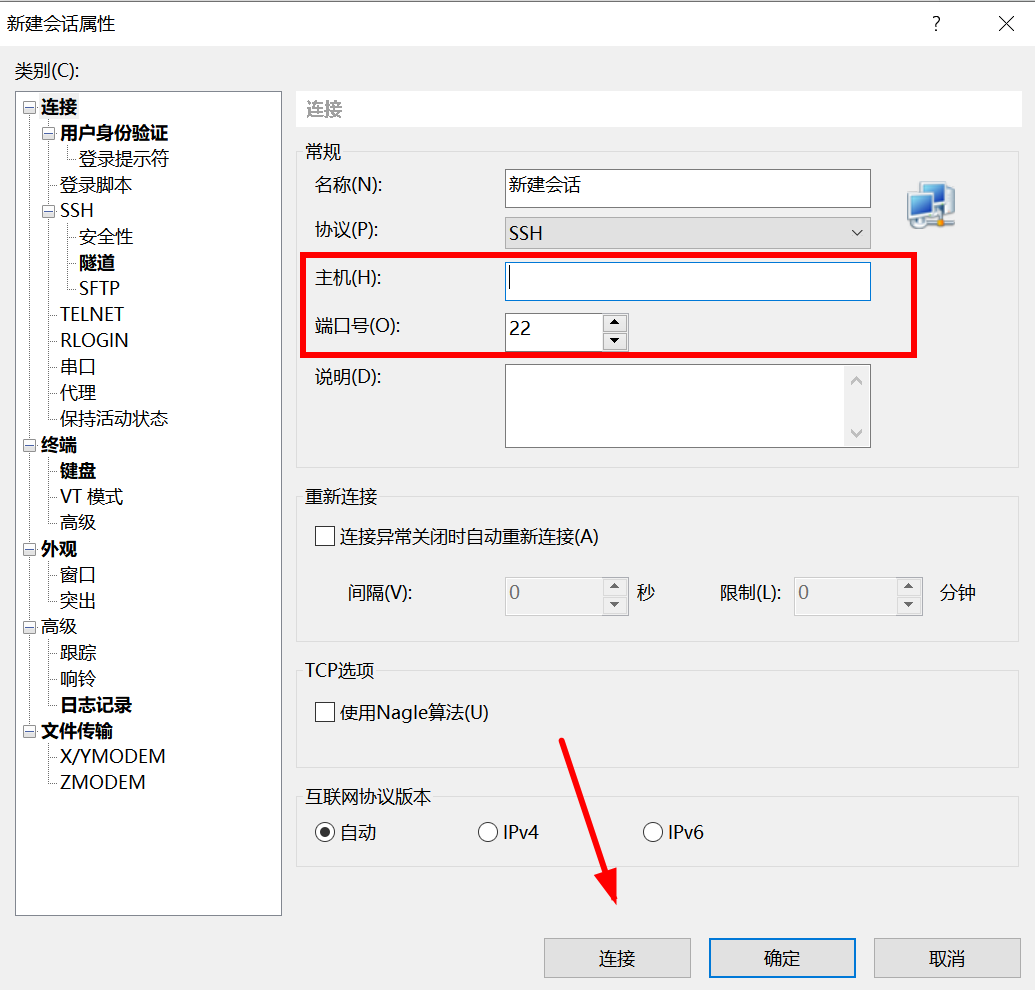The height and width of the screenshot is (990, 1035).
Task: Click the 取消 button
Action: pos(946,958)
